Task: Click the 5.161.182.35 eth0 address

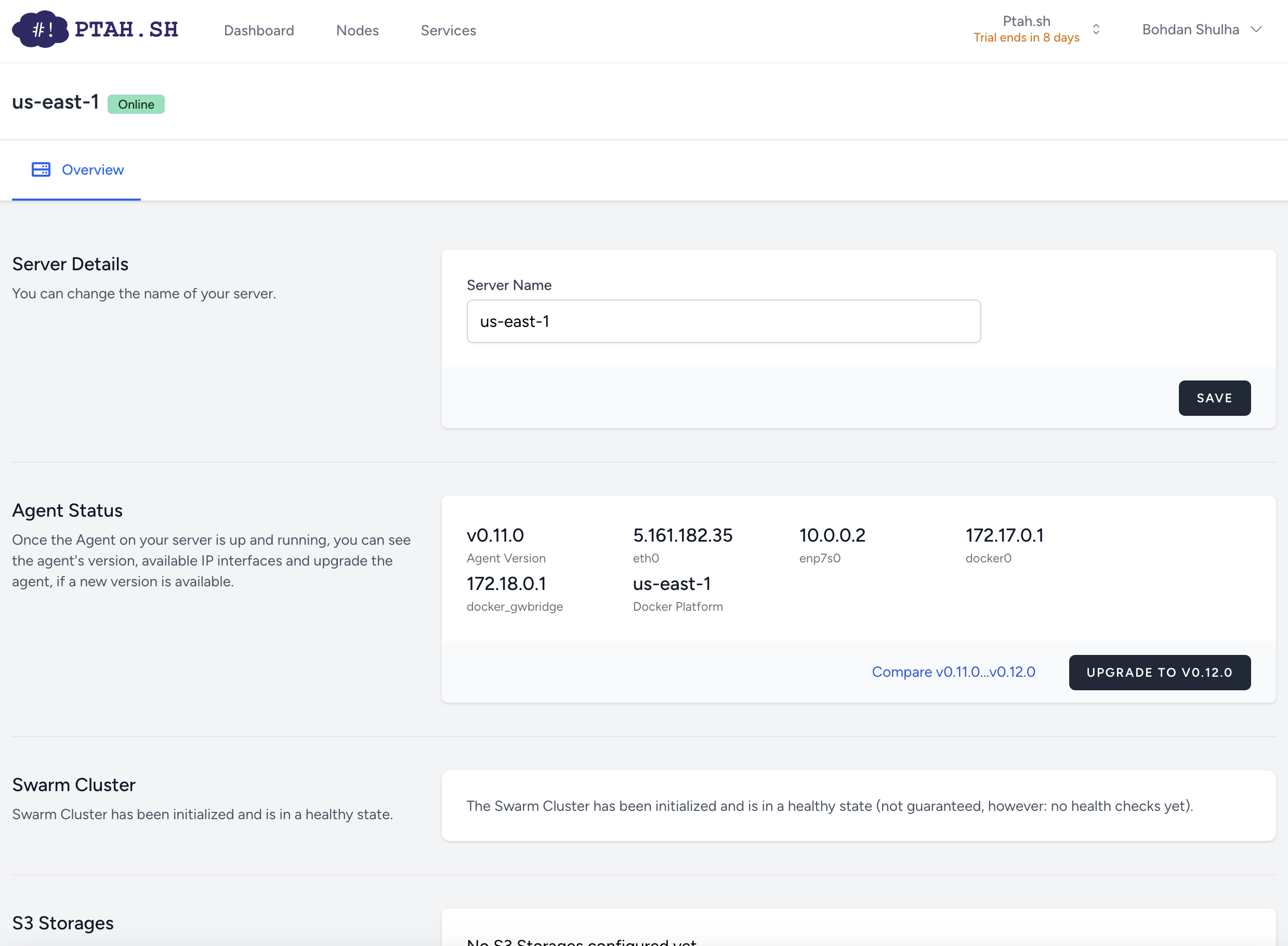Action: 682,535
